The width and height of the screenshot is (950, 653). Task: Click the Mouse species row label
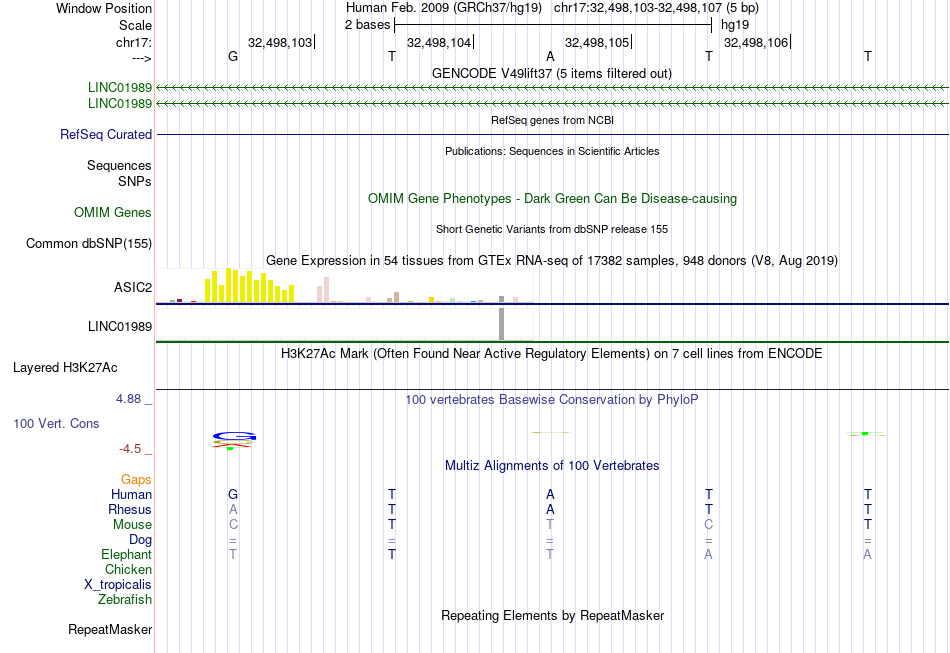(132, 525)
